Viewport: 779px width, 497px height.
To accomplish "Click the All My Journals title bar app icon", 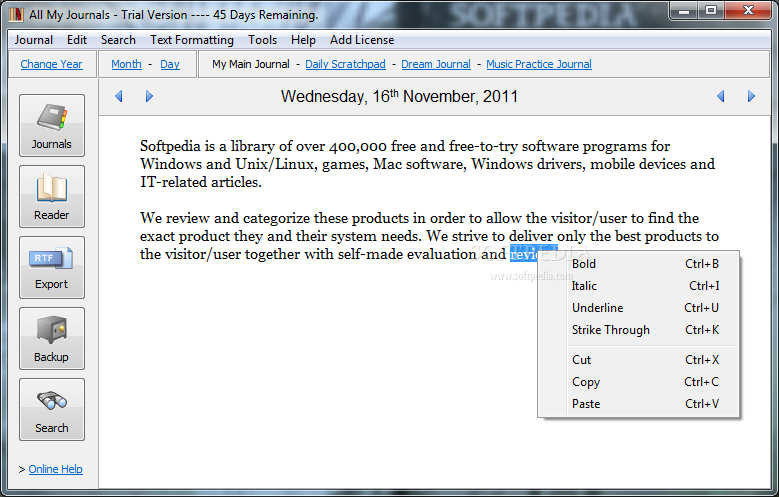I will (16, 14).
